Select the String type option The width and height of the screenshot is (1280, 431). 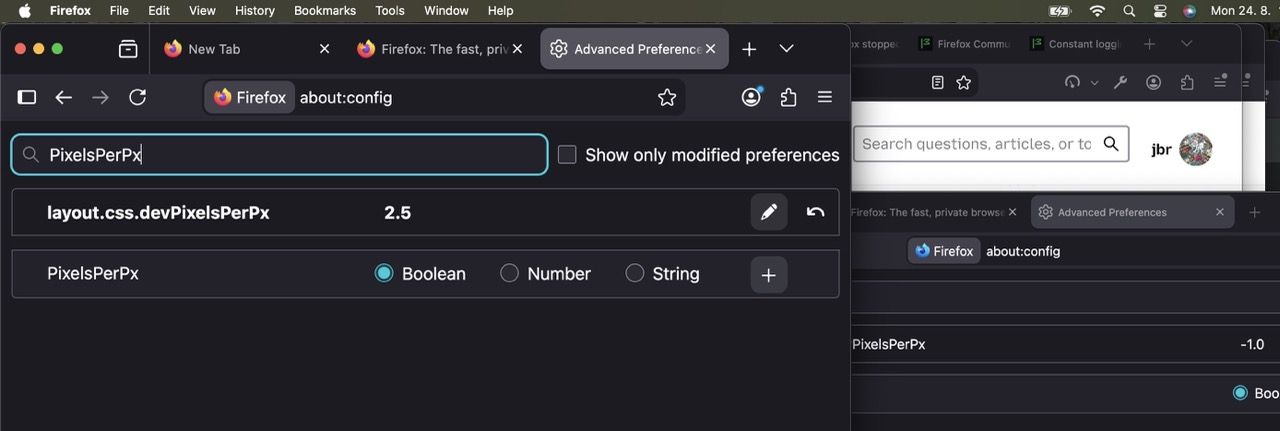pyautogui.click(x=635, y=273)
